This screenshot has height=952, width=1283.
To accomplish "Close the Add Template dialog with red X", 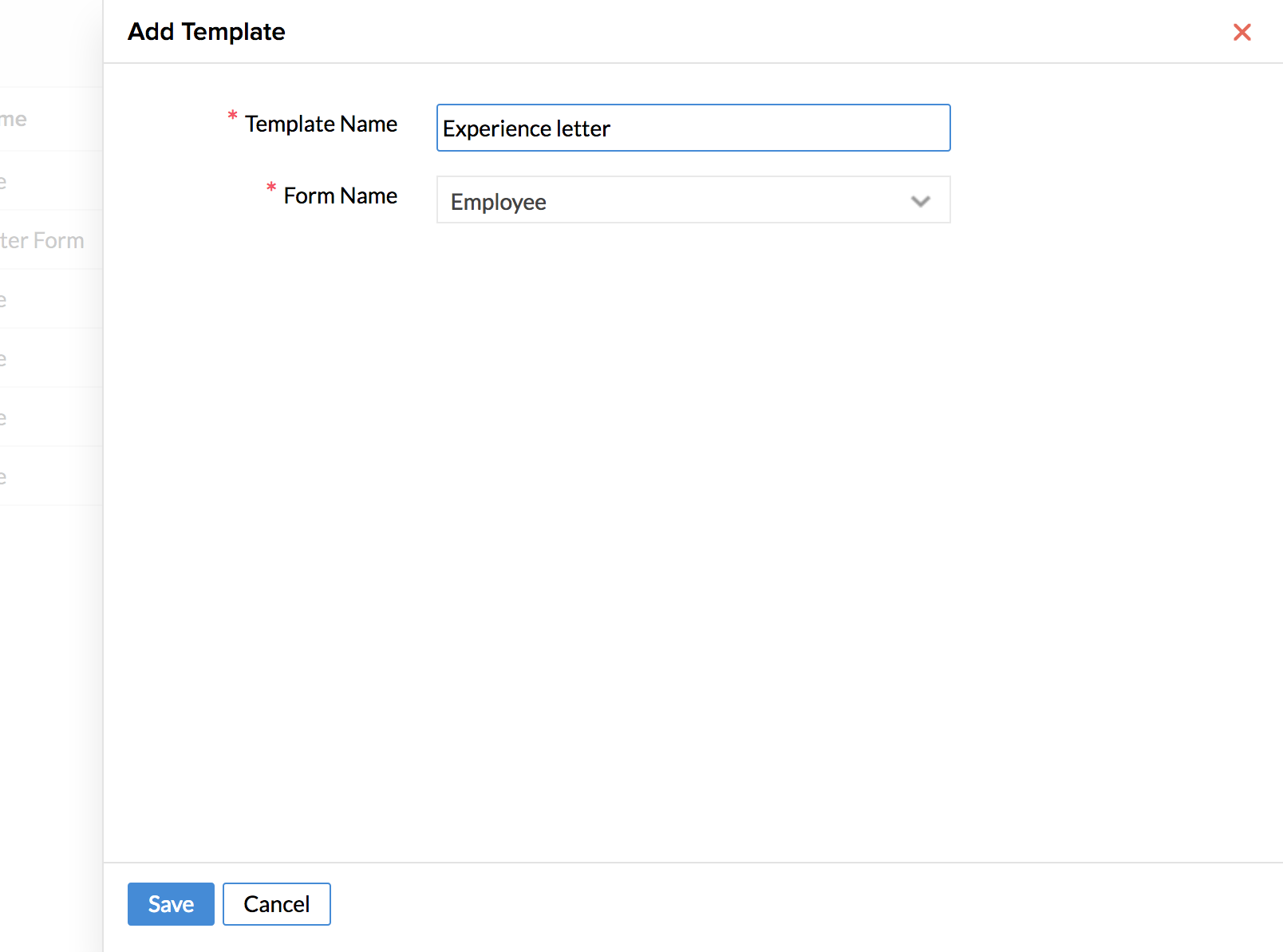I will 1242,32.
